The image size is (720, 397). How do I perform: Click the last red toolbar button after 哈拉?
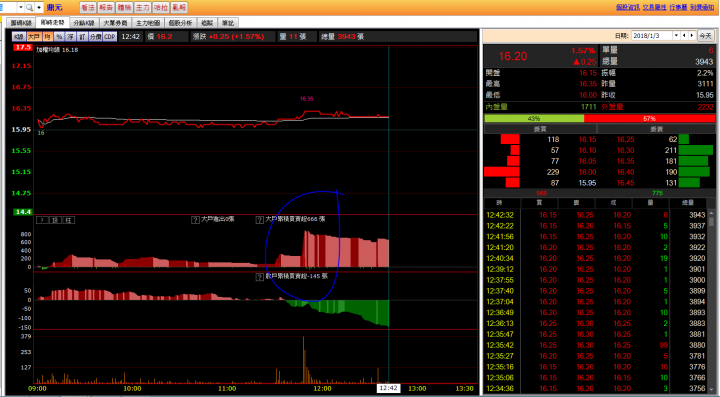pos(179,8)
